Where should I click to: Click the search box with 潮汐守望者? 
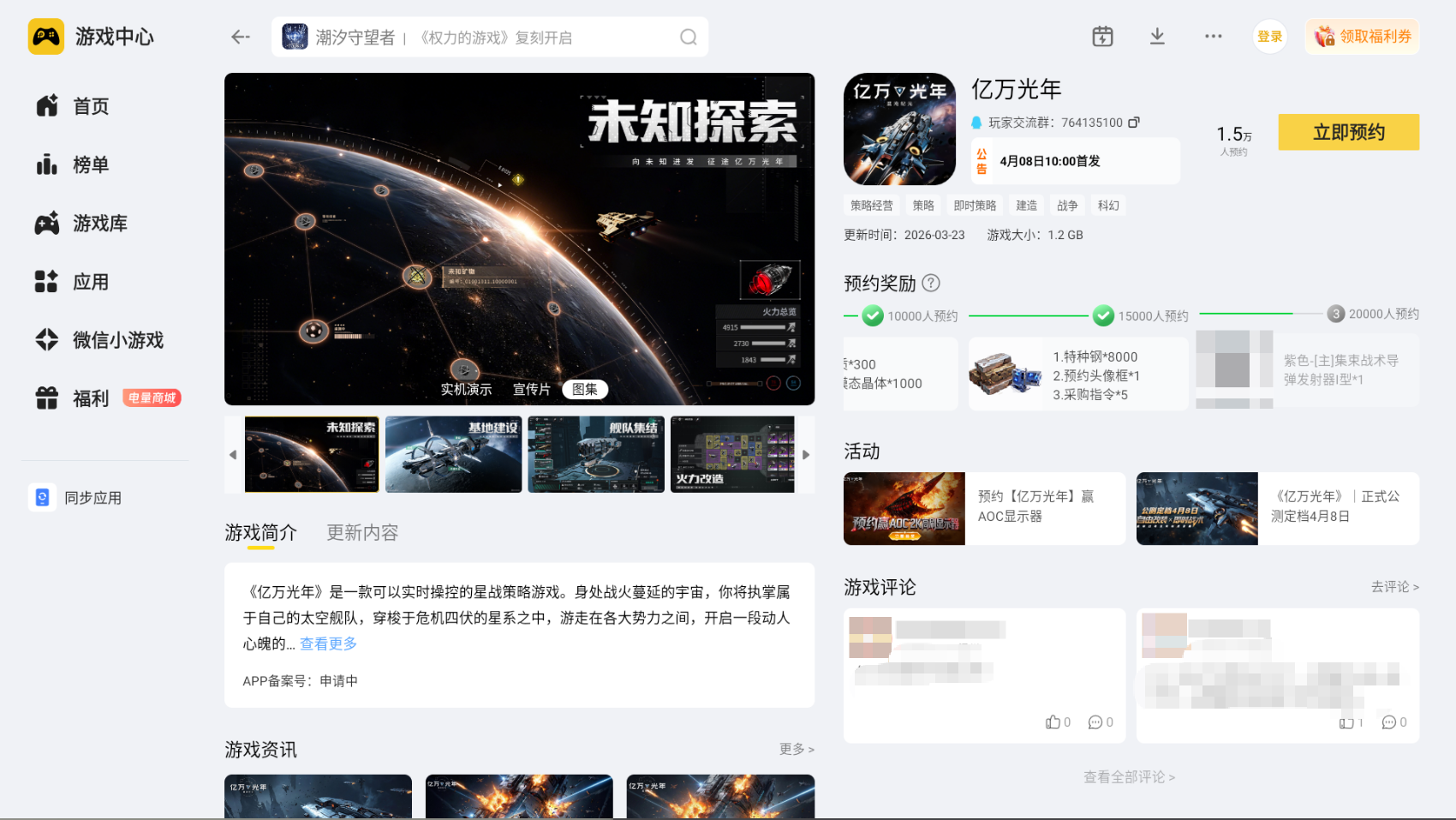[490, 37]
